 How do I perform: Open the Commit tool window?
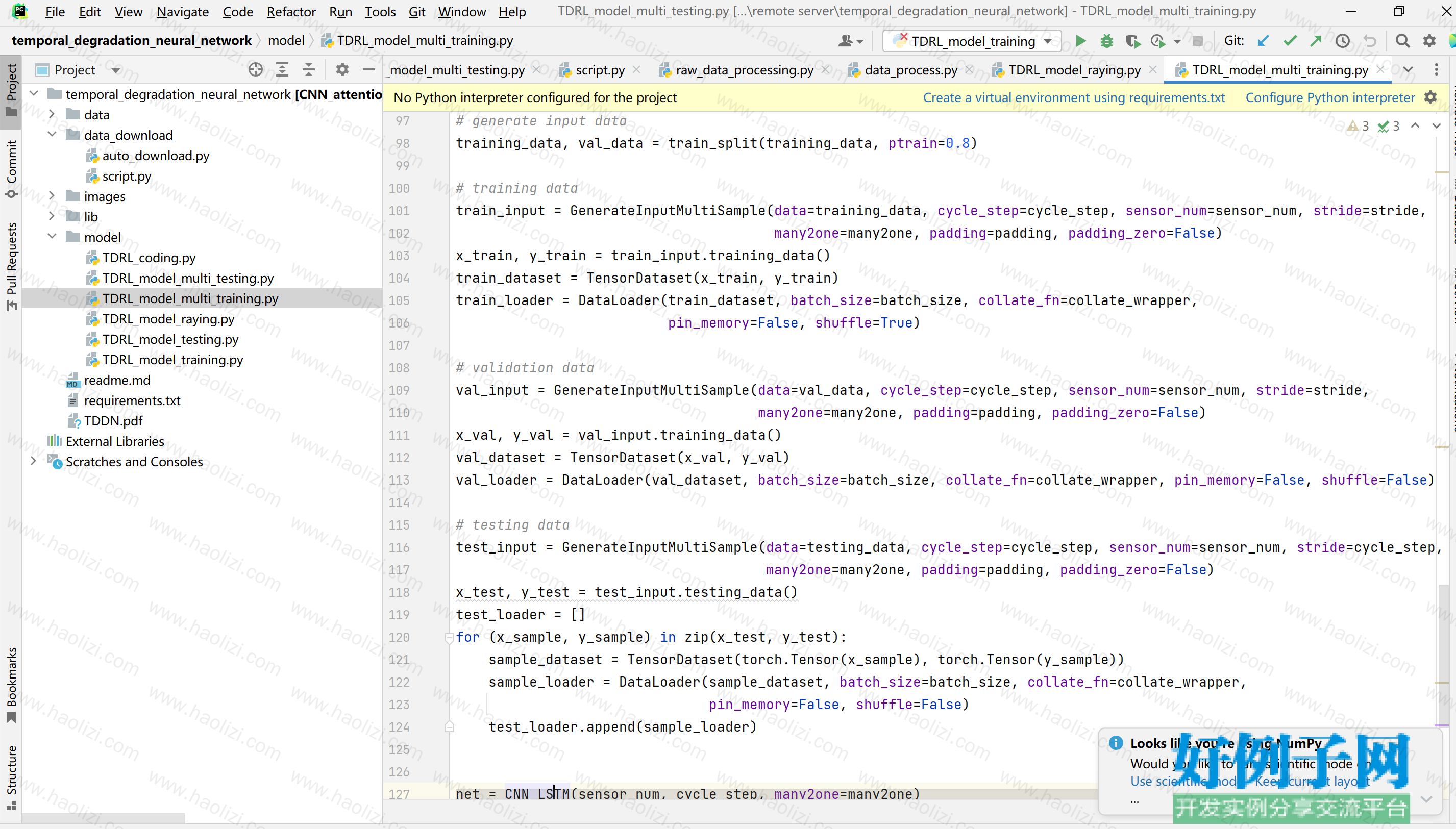click(11, 169)
